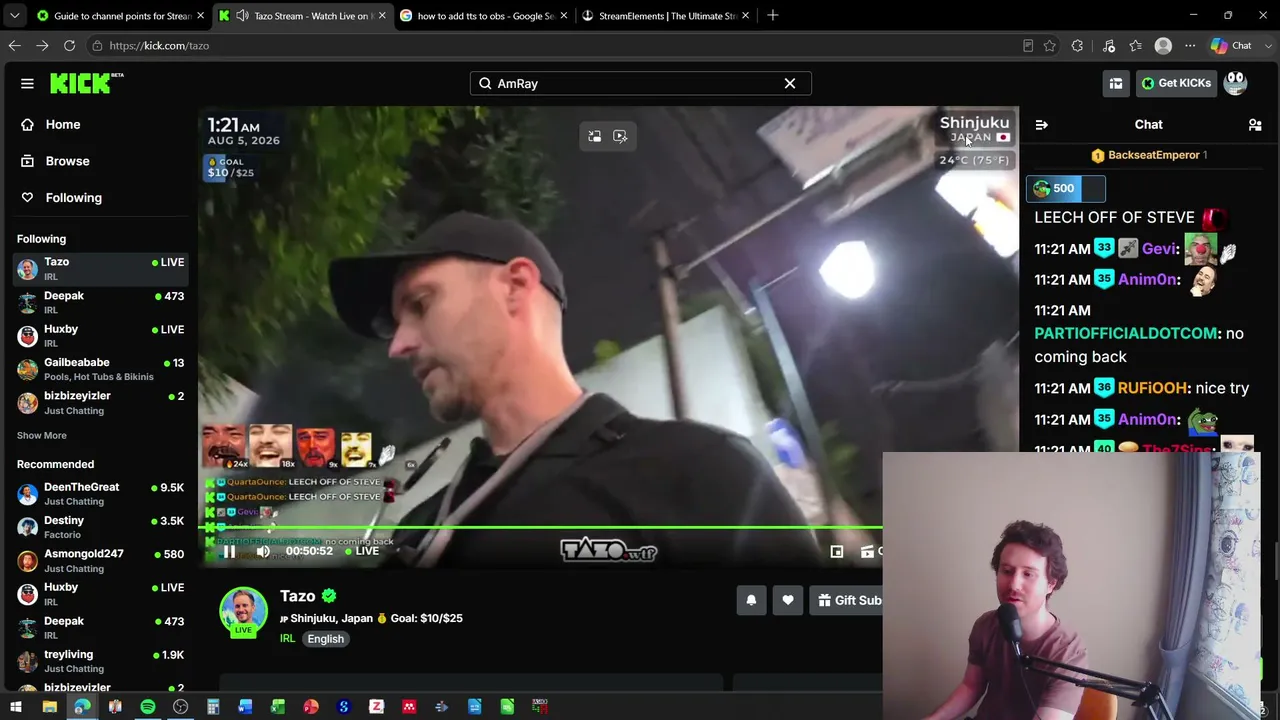
Task: Open the browser extensions icon
Action: point(1077,45)
